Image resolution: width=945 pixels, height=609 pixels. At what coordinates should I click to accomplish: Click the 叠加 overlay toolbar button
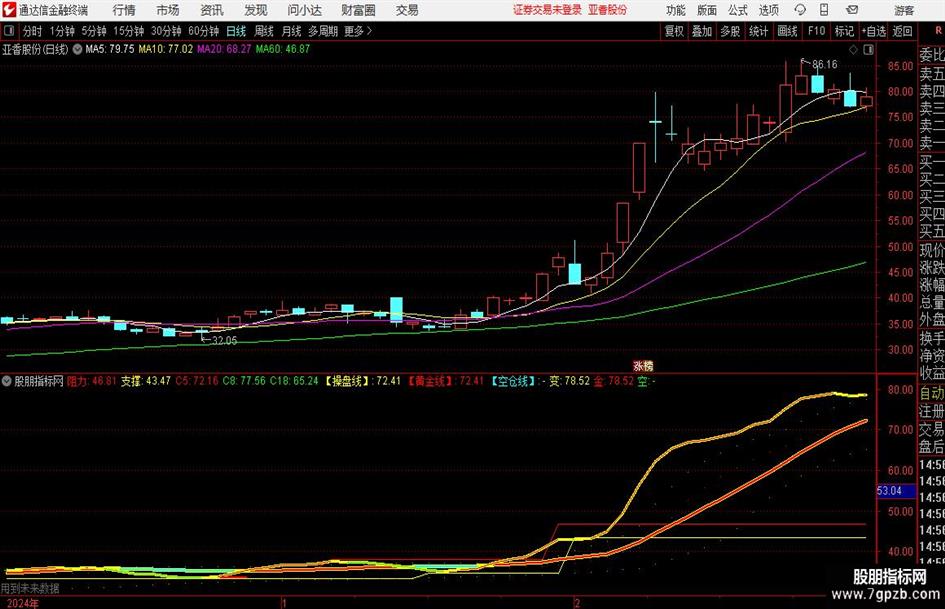point(702,31)
